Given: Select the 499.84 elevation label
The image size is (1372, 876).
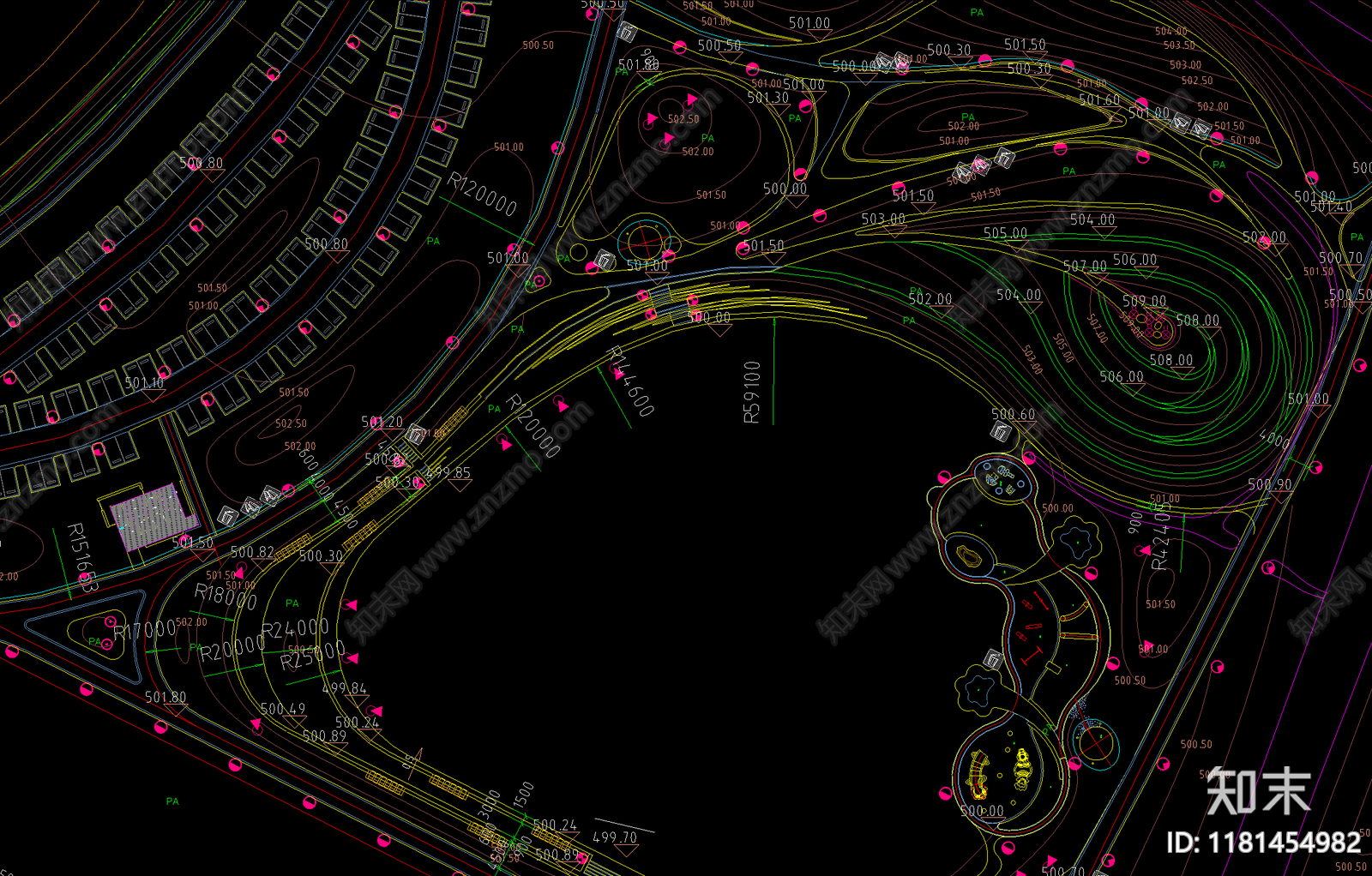Looking at the screenshot, I should (x=344, y=688).
